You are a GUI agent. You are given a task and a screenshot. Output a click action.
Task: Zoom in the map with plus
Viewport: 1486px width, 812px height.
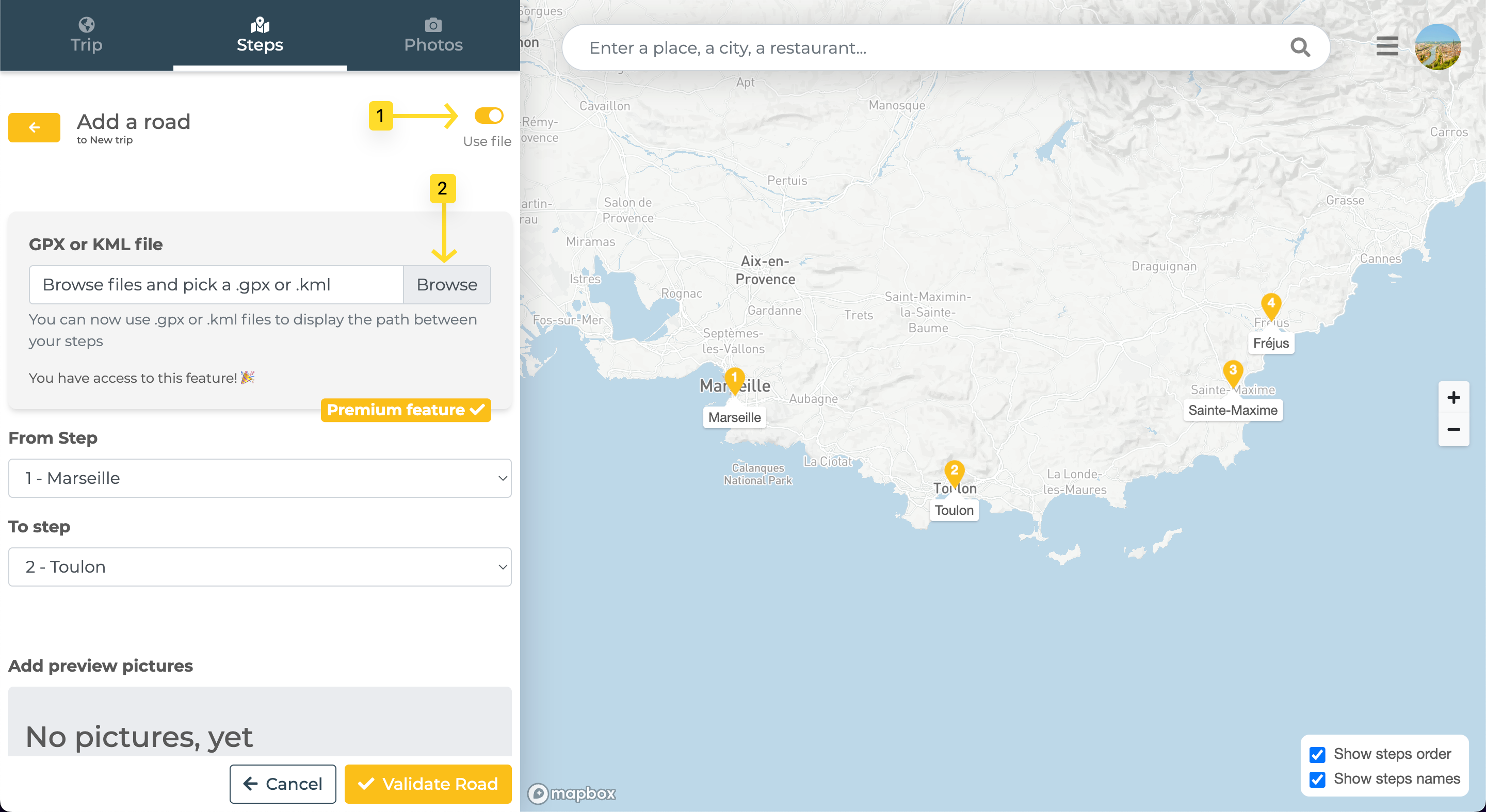[1453, 397]
